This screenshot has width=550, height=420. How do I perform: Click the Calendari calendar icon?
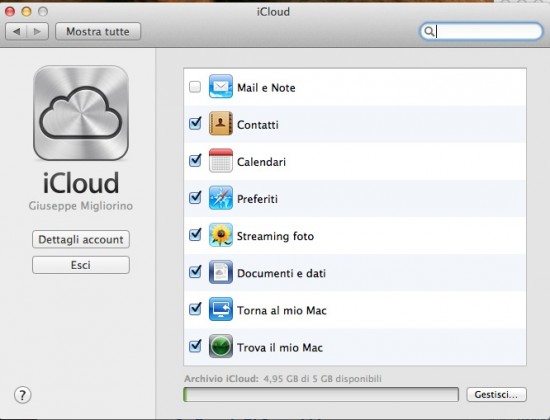click(221, 161)
